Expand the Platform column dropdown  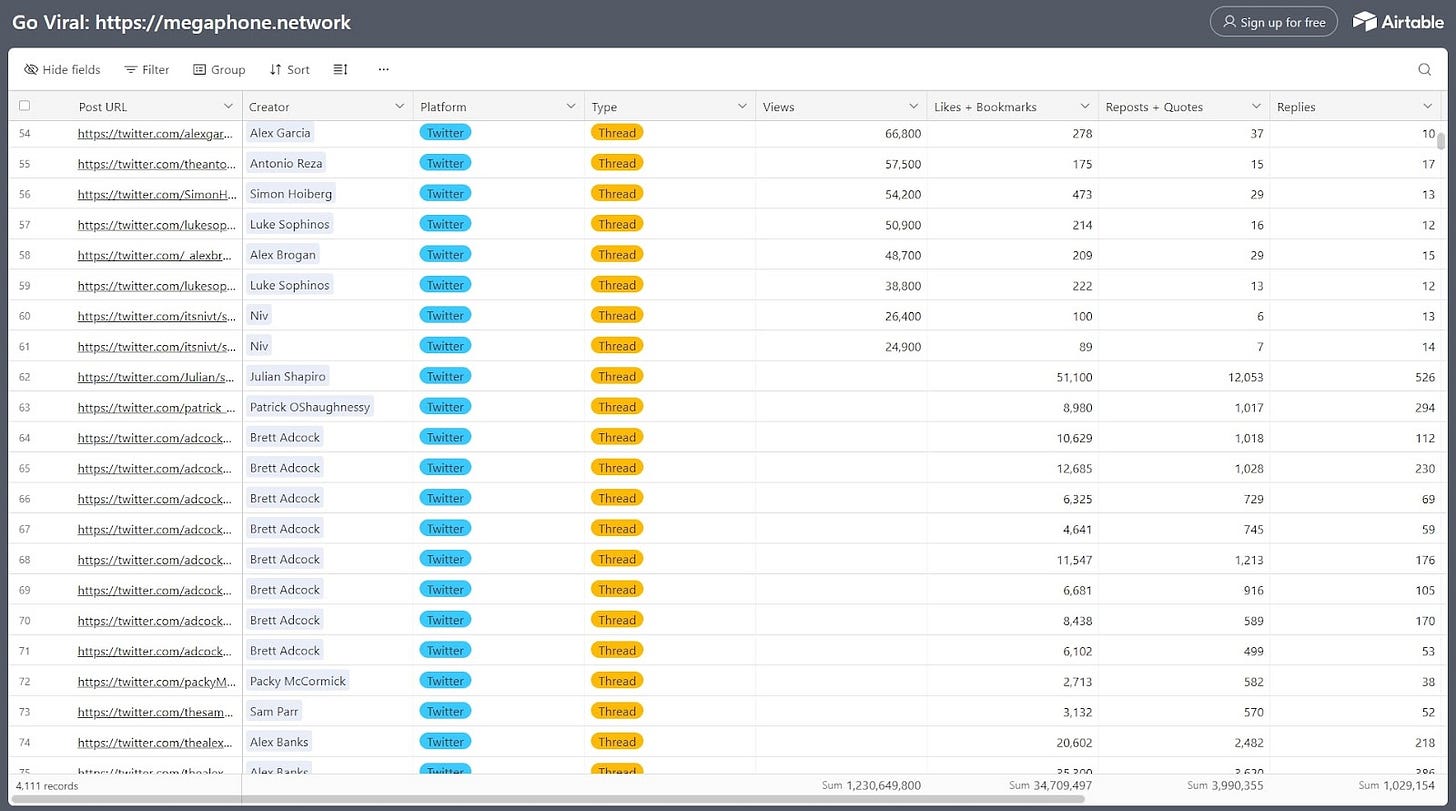click(x=571, y=107)
